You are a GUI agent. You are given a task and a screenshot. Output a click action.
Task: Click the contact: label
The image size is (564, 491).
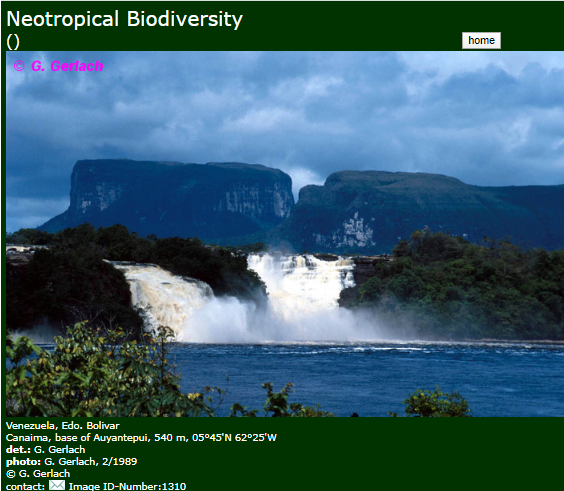click(26, 486)
